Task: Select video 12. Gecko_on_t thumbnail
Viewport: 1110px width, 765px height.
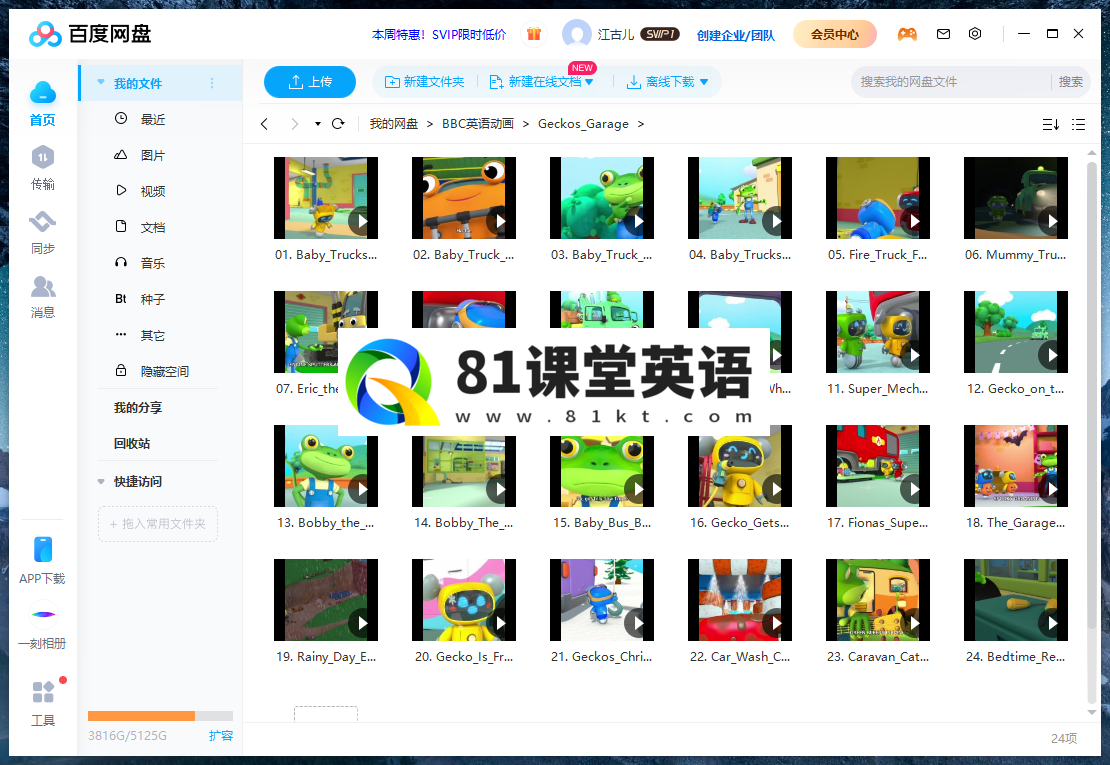Action: point(1016,332)
